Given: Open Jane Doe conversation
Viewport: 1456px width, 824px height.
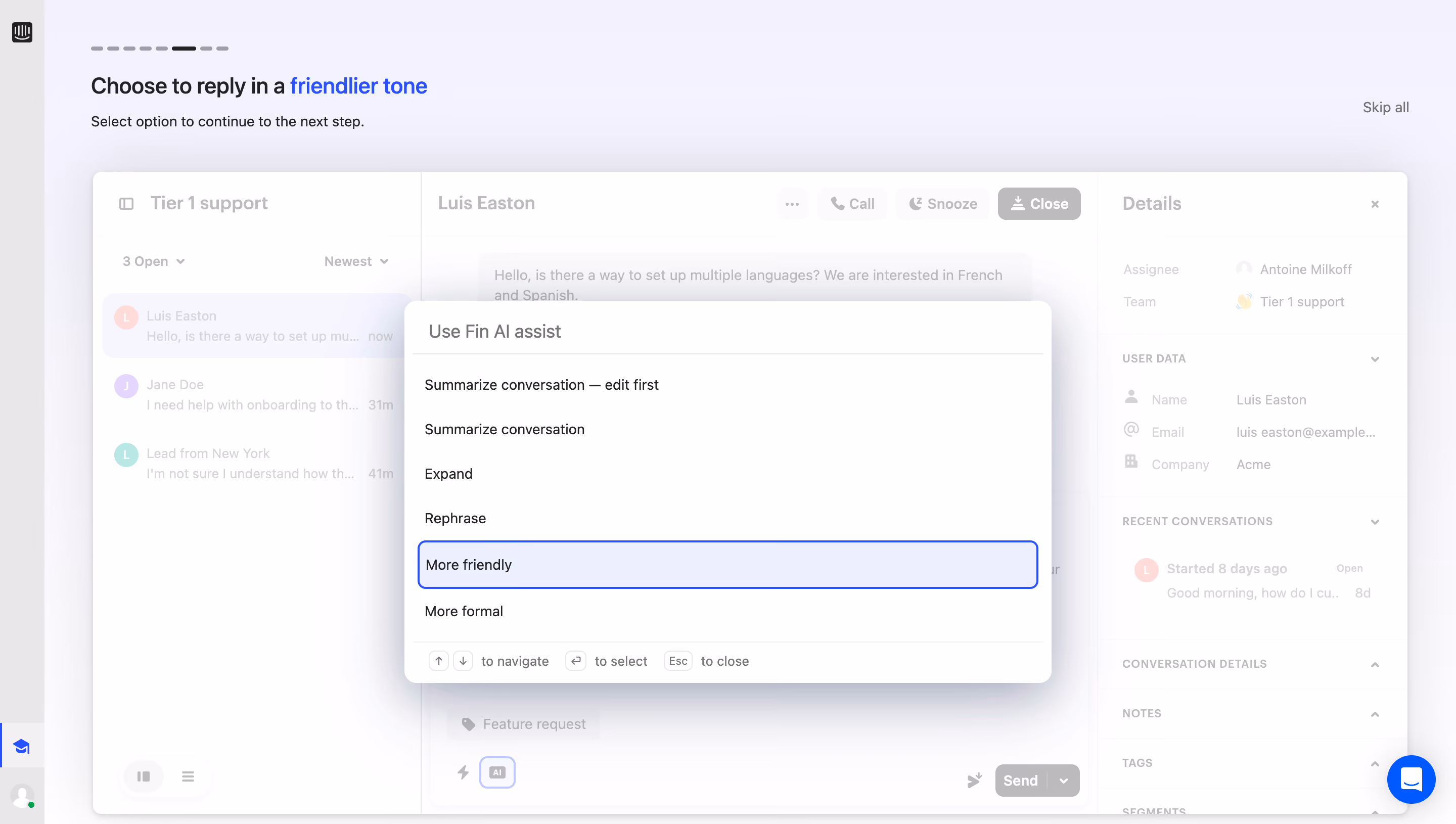Looking at the screenshot, I should click(256, 394).
